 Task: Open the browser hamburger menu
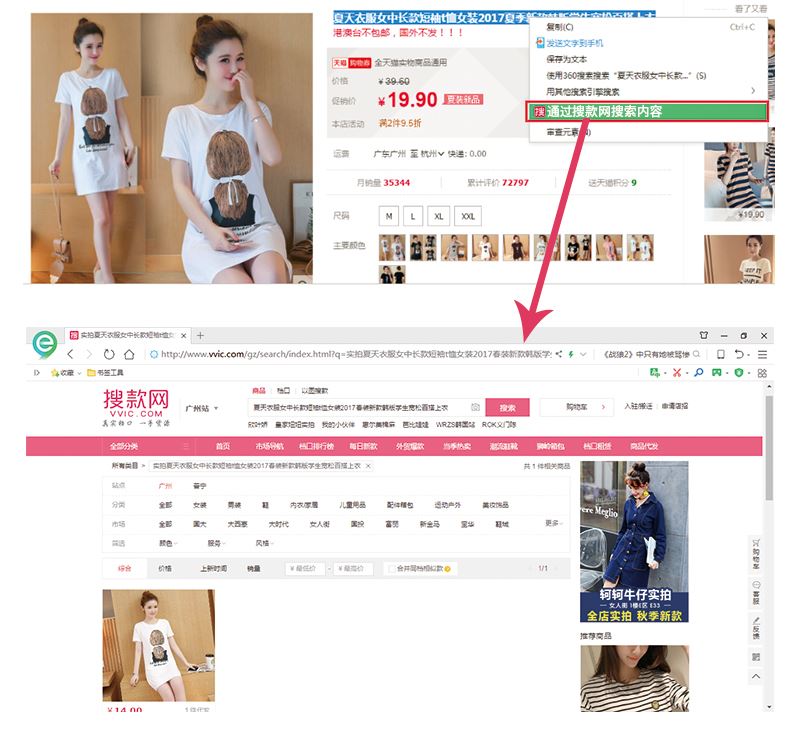[762, 354]
